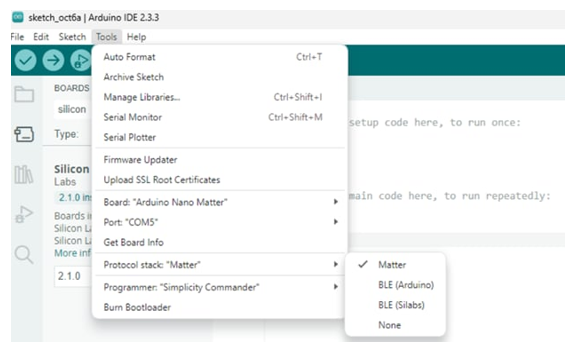Expand the Board "Arduino Nano Matter" submenu

(220, 202)
